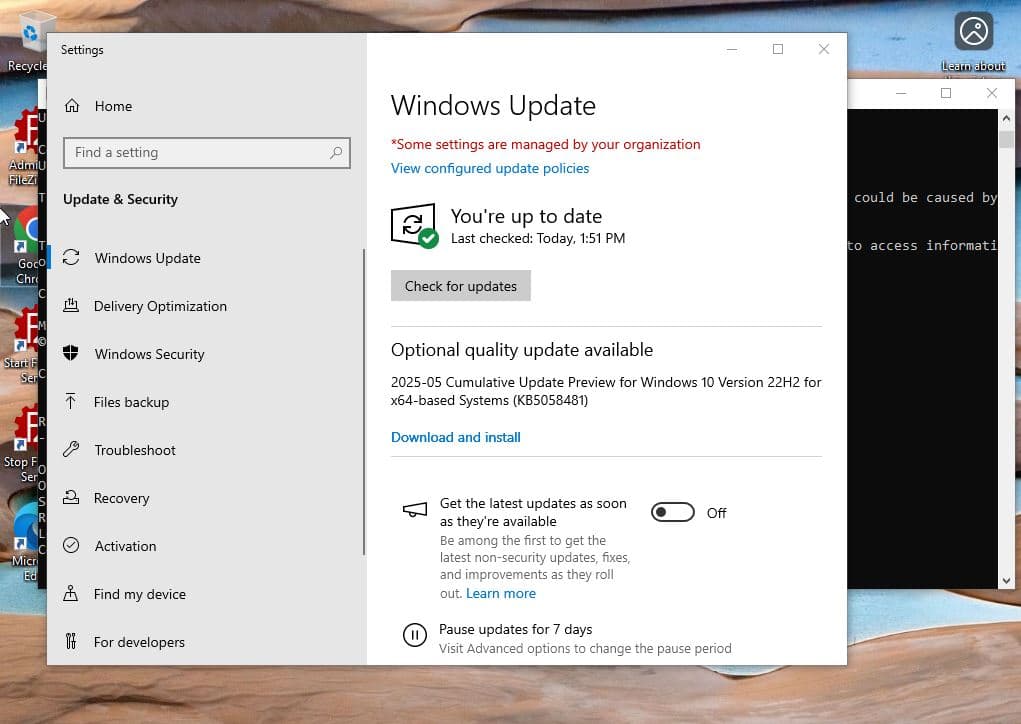
Task: Click the Activation checkmark icon
Action: (x=71, y=546)
